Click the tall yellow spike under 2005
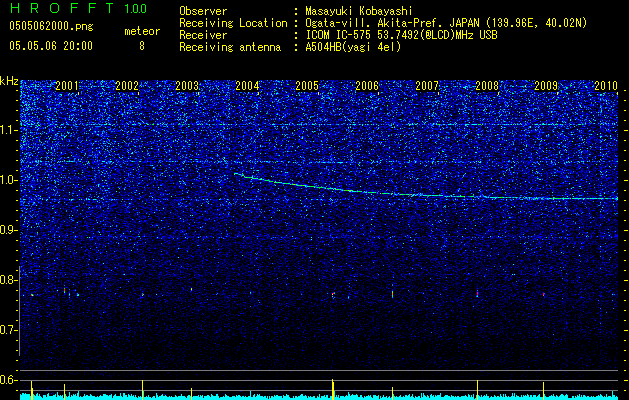The image size is (629, 400). pyautogui.click(x=333, y=389)
